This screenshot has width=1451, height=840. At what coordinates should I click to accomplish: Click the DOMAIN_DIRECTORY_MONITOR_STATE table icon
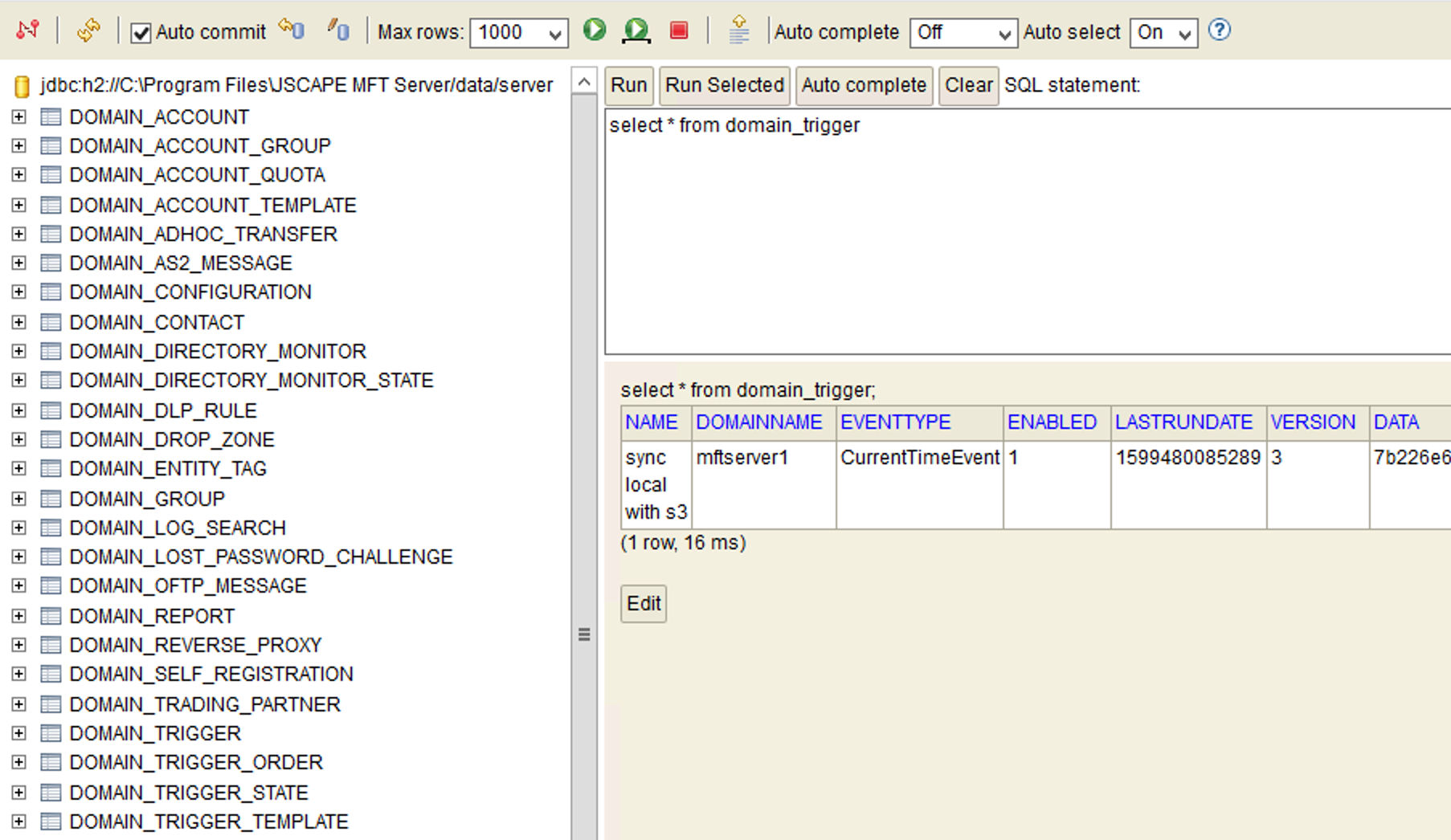coord(51,381)
